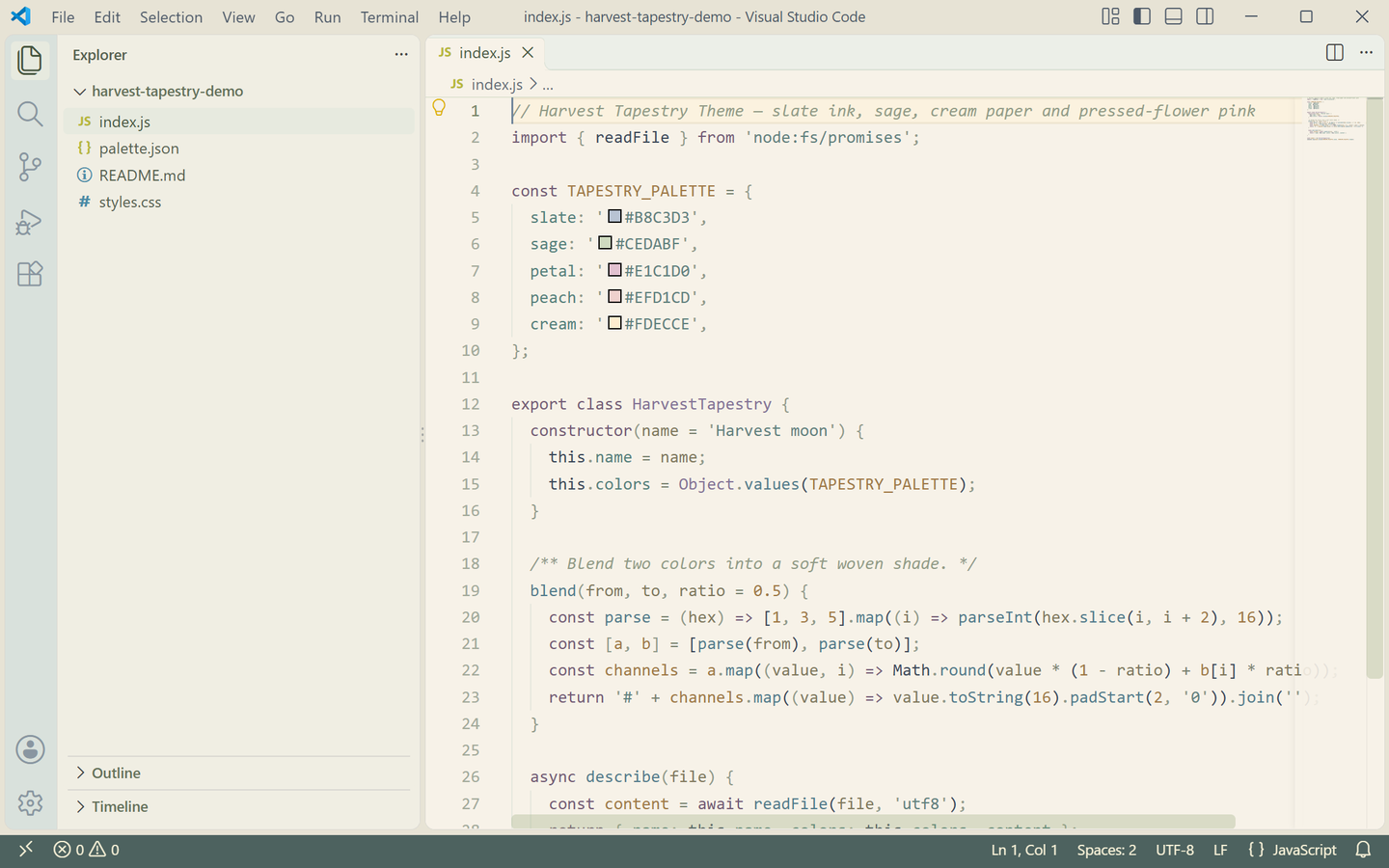Click the VS Code logo icon
Screen dimensions: 1389x868
click(20, 16)
